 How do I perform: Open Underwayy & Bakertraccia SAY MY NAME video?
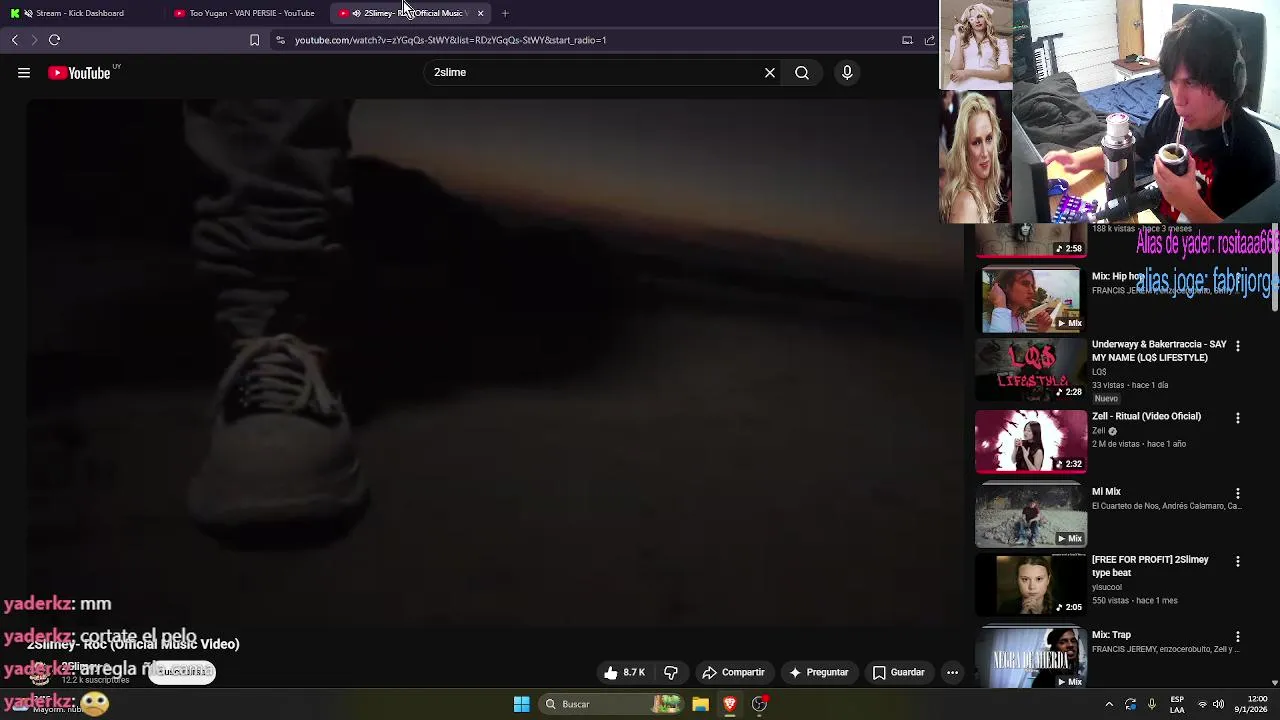click(1158, 351)
